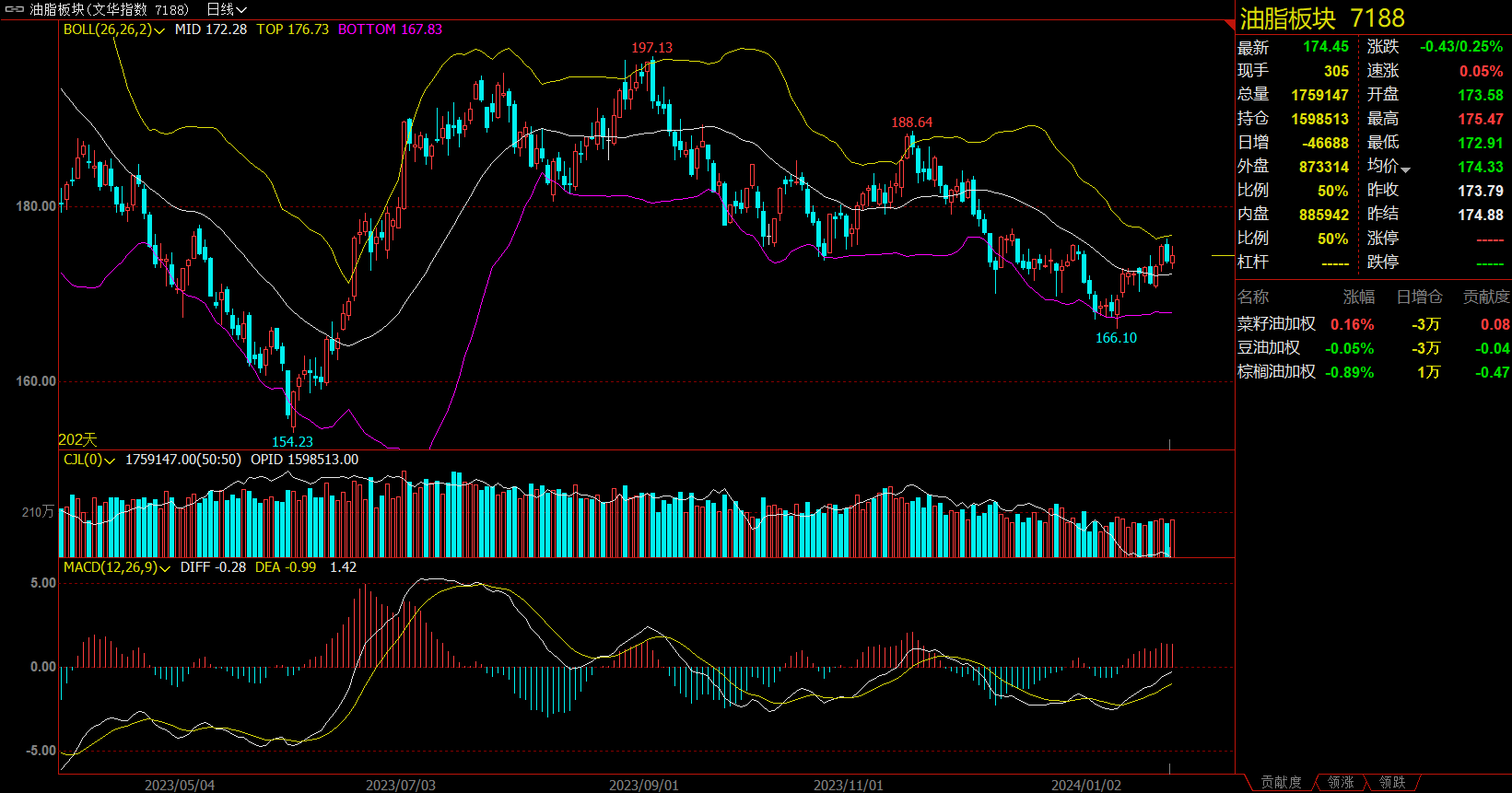Screen dimensions: 1512x793
Task: Select the 豆油加权 row
Action: tap(1268, 348)
